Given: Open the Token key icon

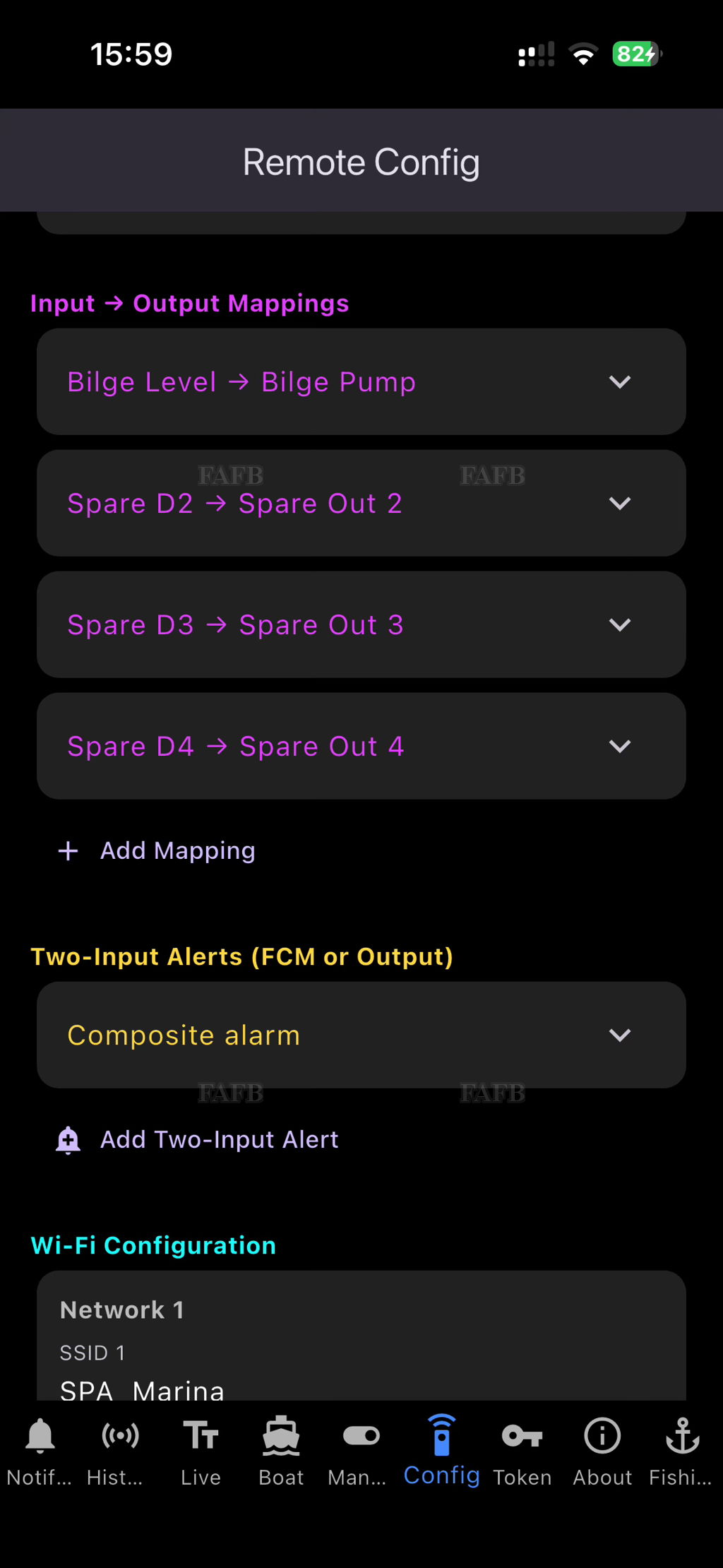Looking at the screenshot, I should point(522,1437).
